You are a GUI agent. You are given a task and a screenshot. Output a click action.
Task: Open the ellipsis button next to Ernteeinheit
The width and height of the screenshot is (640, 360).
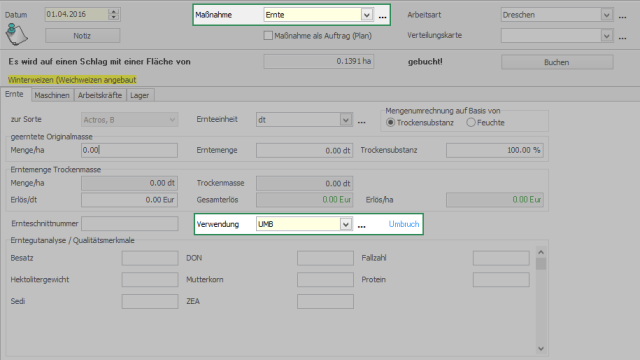point(362,121)
